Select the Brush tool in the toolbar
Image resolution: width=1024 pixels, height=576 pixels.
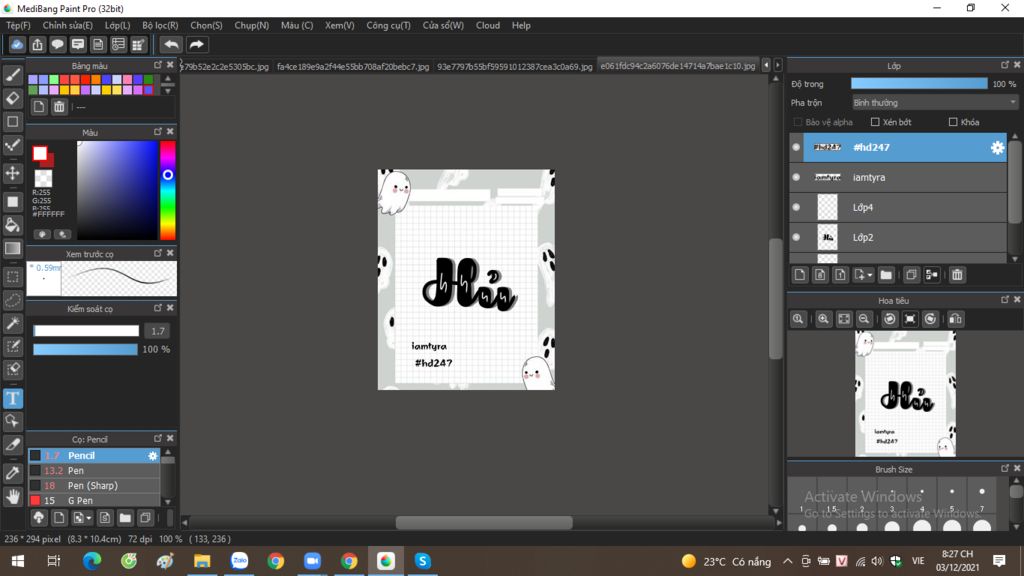click(x=12, y=74)
